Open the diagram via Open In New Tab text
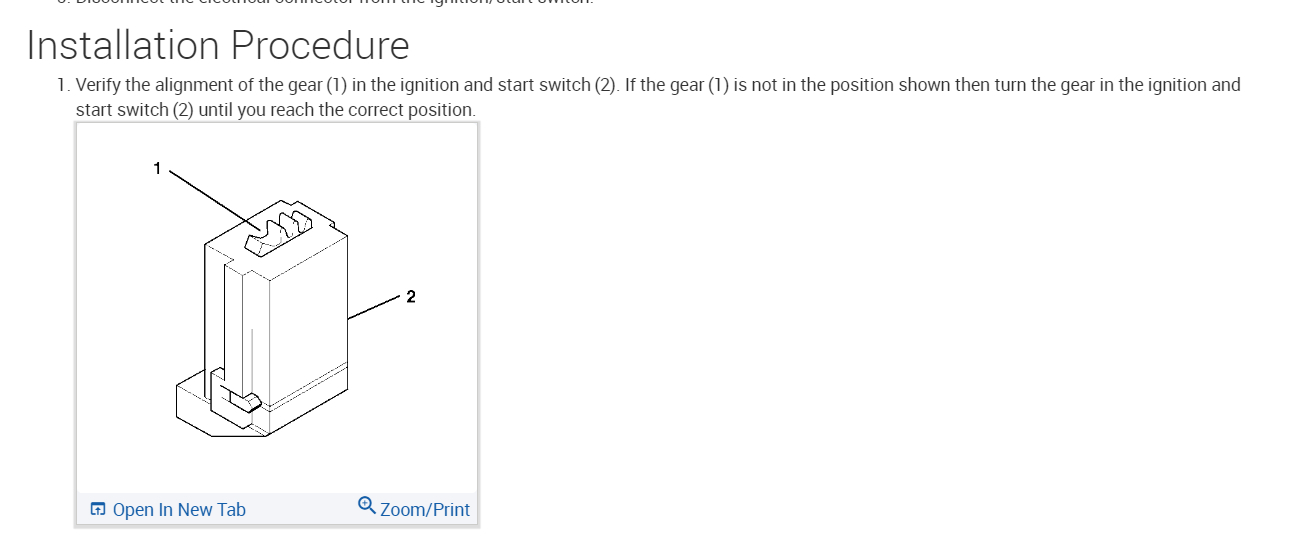 point(179,510)
